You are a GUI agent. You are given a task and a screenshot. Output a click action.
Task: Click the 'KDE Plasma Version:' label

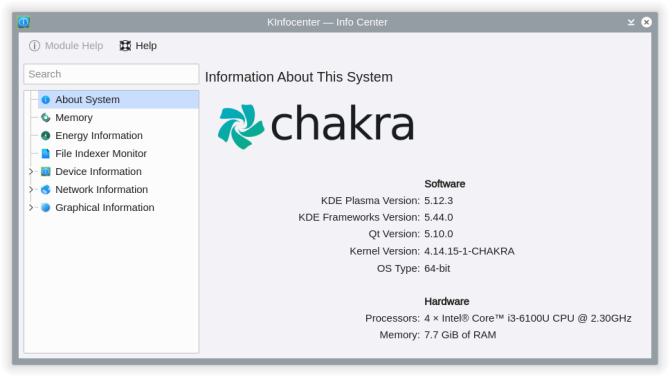pos(370,200)
